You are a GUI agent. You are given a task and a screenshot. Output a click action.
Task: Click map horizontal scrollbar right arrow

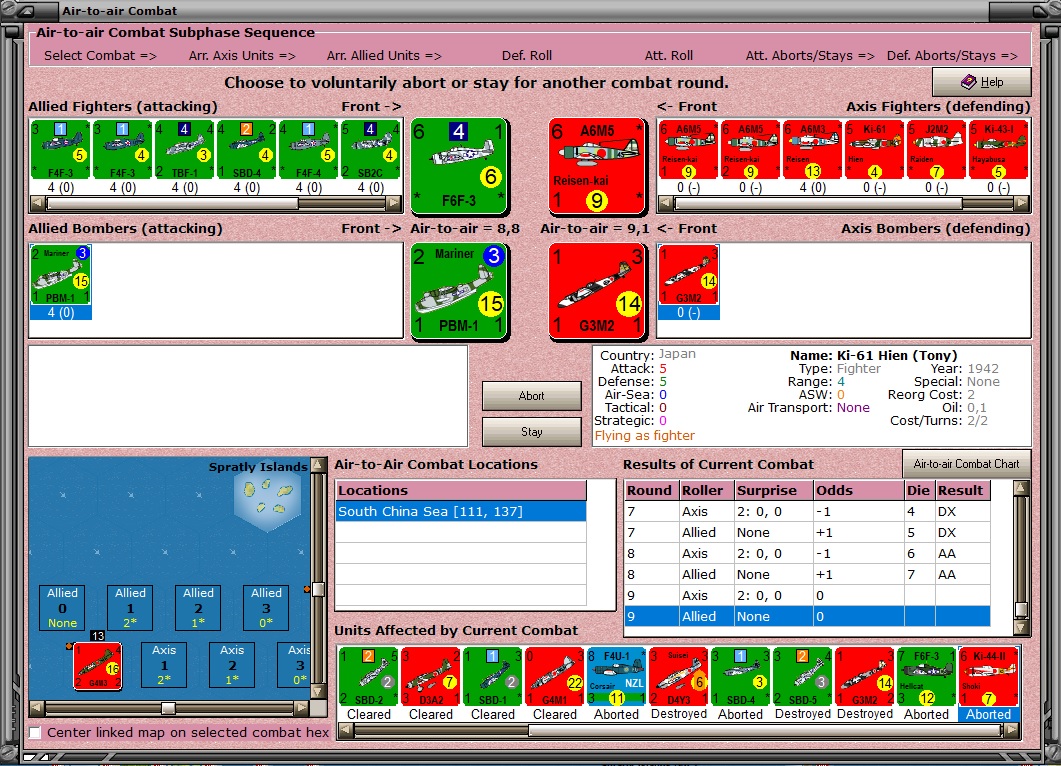click(x=302, y=708)
